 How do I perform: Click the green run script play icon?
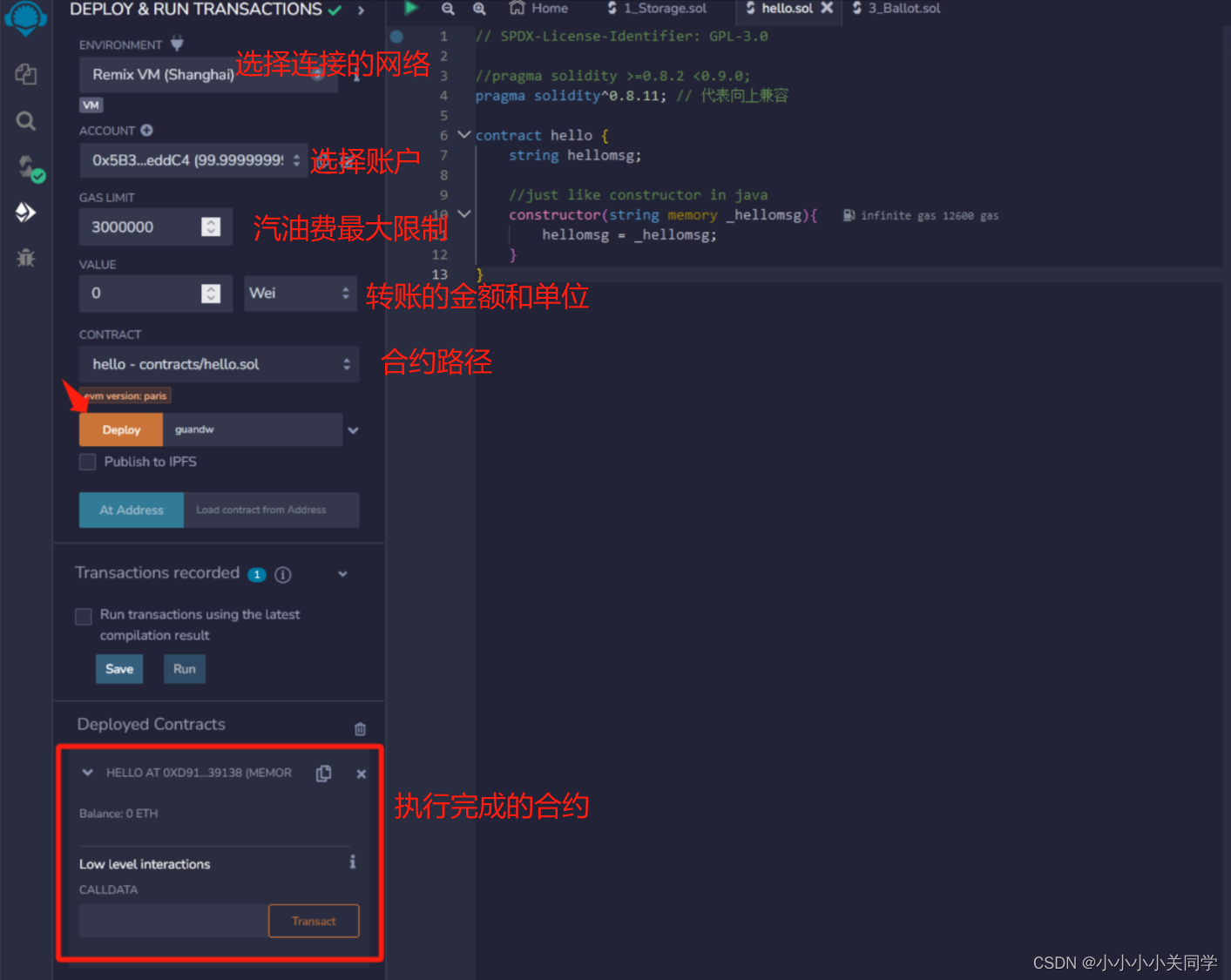click(x=411, y=9)
